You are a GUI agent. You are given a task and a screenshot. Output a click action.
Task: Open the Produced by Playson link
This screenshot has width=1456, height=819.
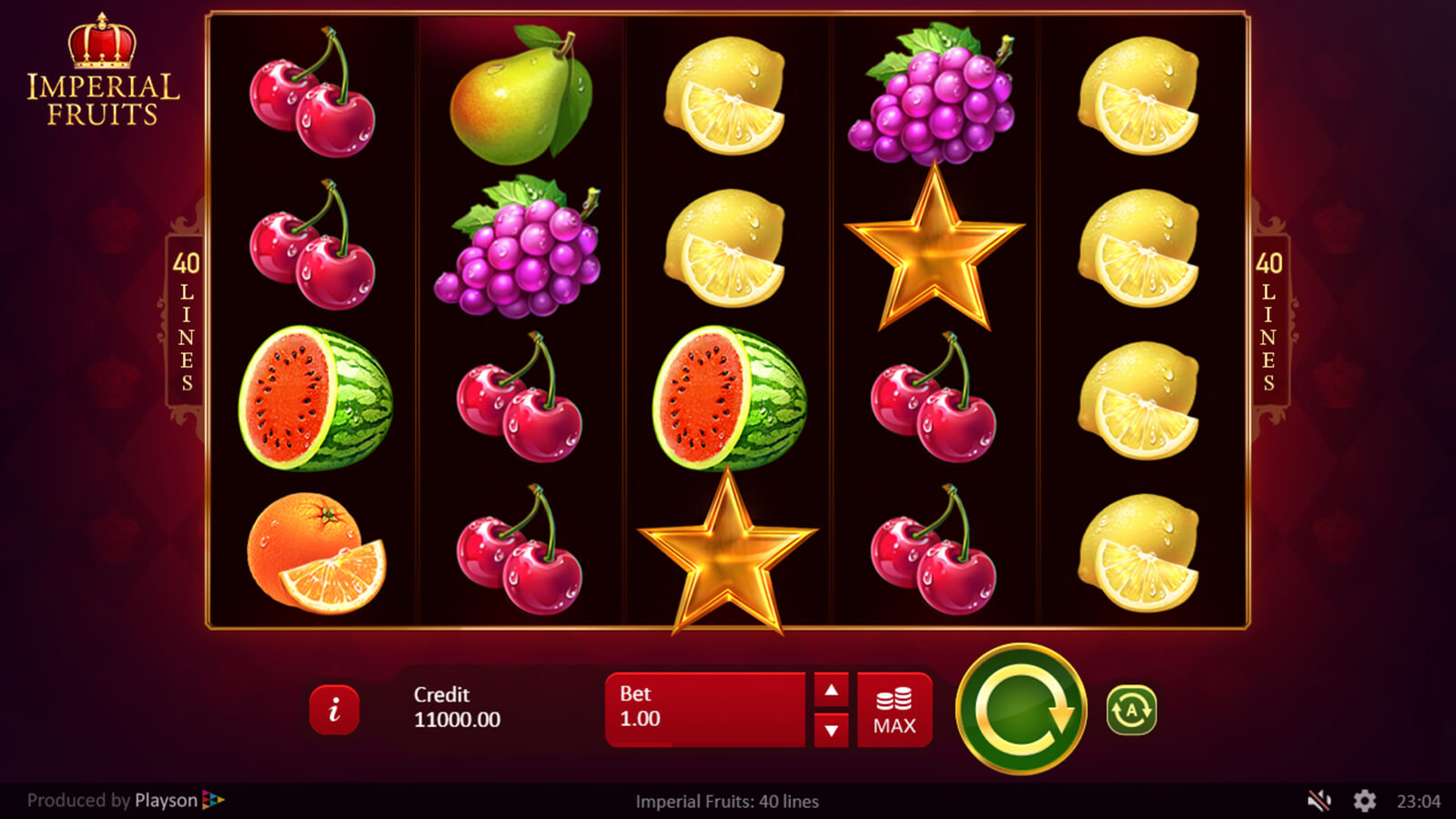(126, 801)
